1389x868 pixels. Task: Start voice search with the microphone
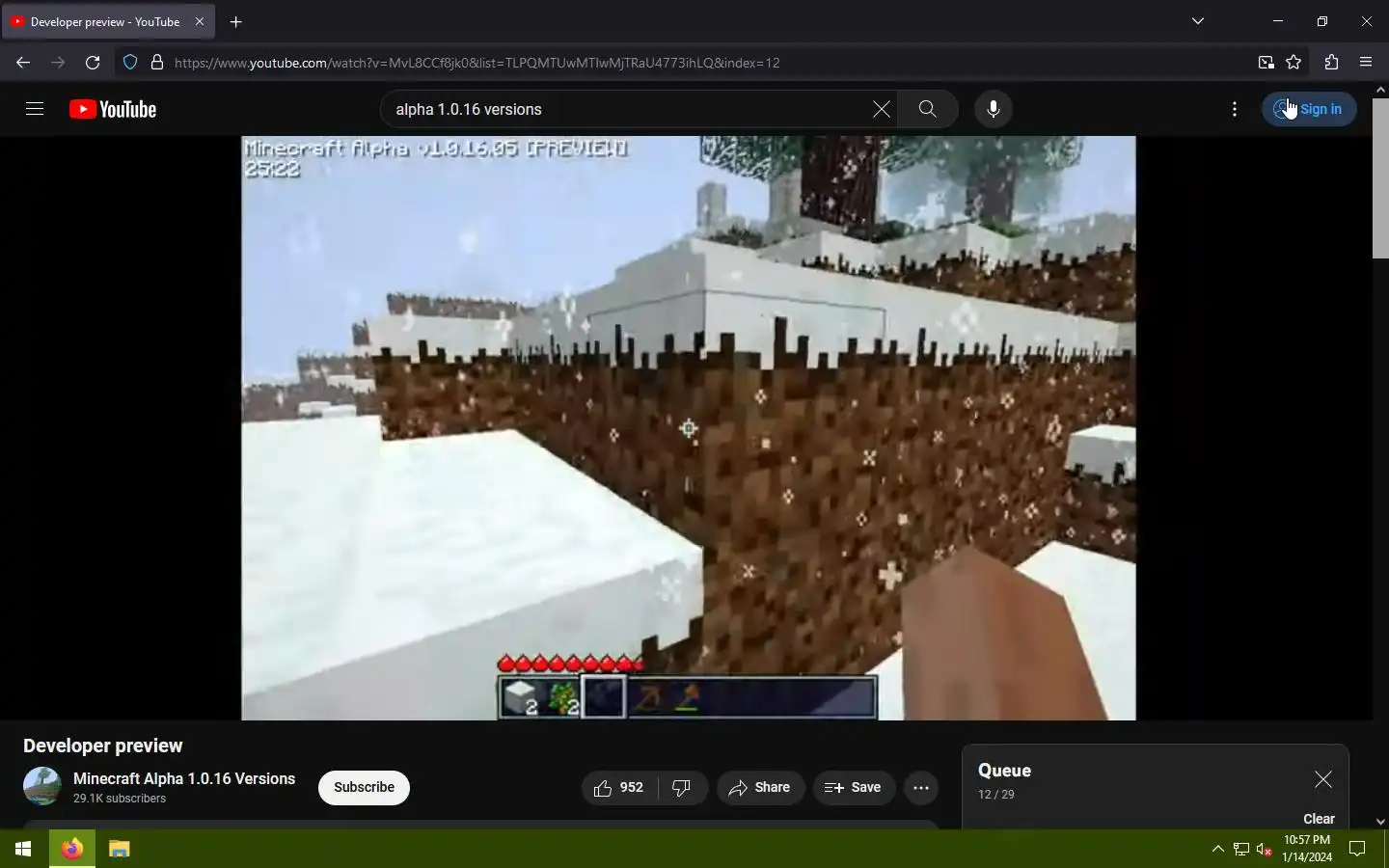[x=994, y=109]
